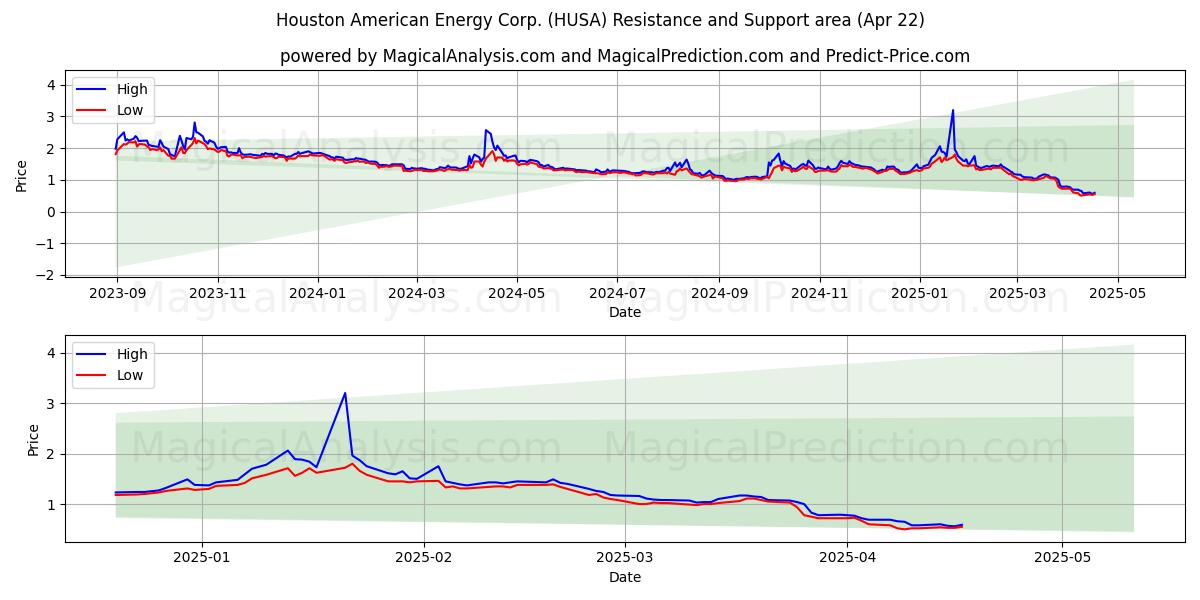Viewport: 1200px width, 600px height.
Task: Click the "2024-09" x-axis tick label
Action: [x=719, y=293]
